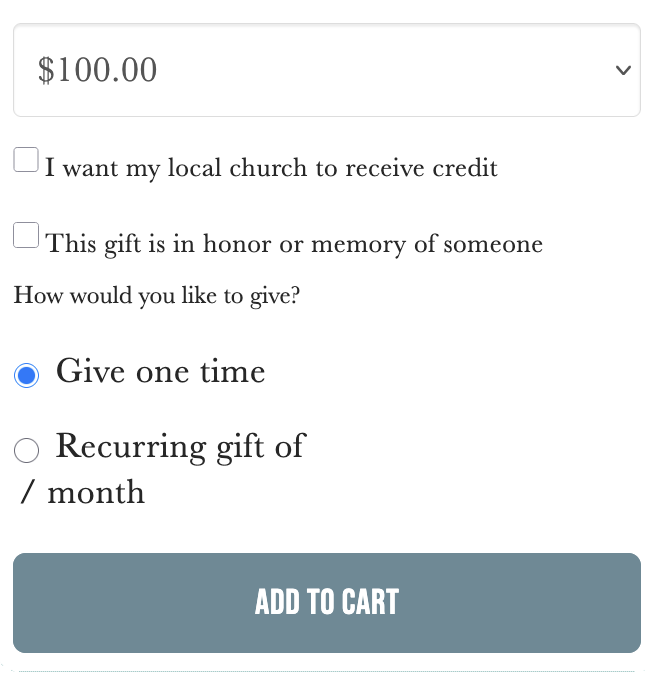Check the local church credit checkbox
Viewport: 656px width, 674px height.
point(26,160)
